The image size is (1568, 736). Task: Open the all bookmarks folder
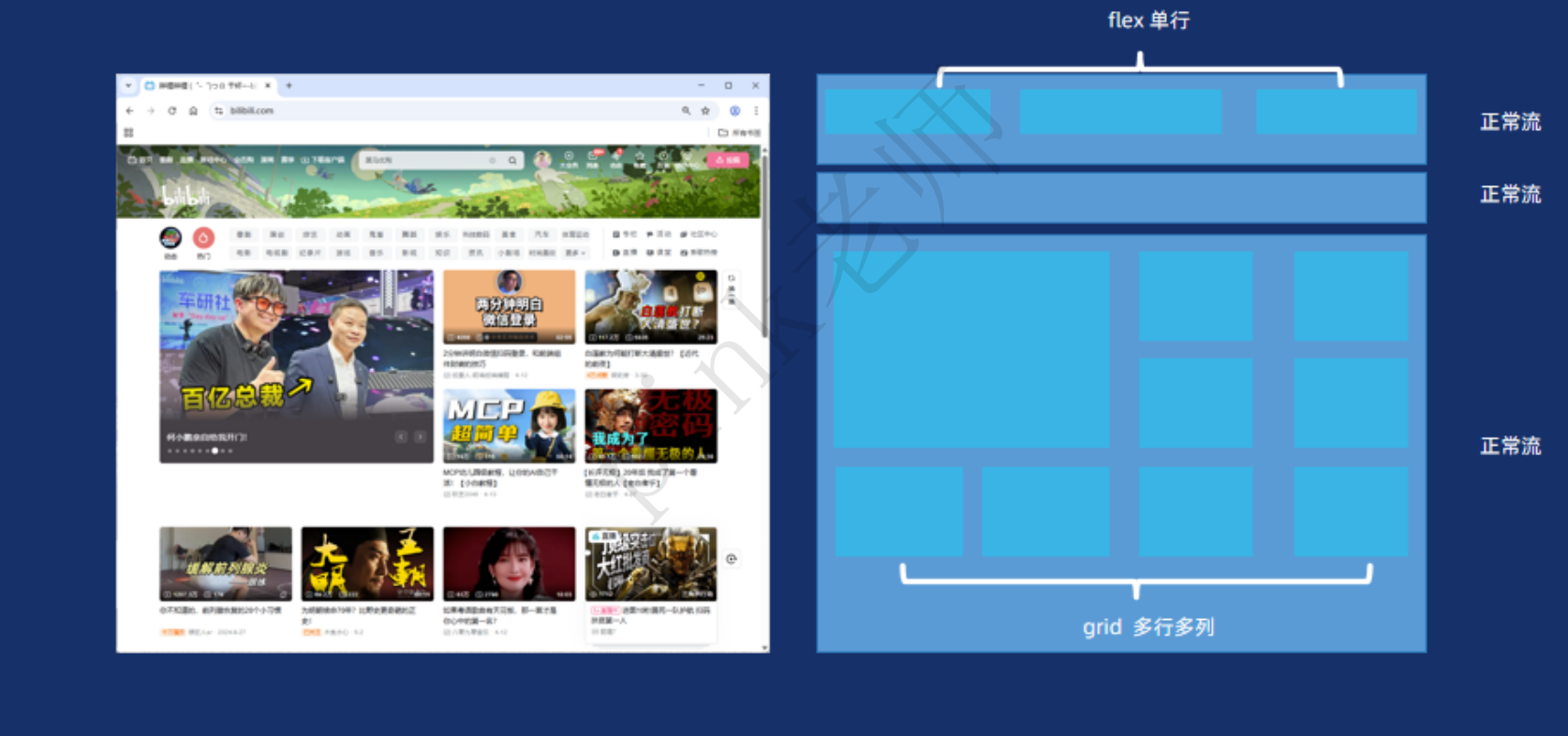[740, 133]
